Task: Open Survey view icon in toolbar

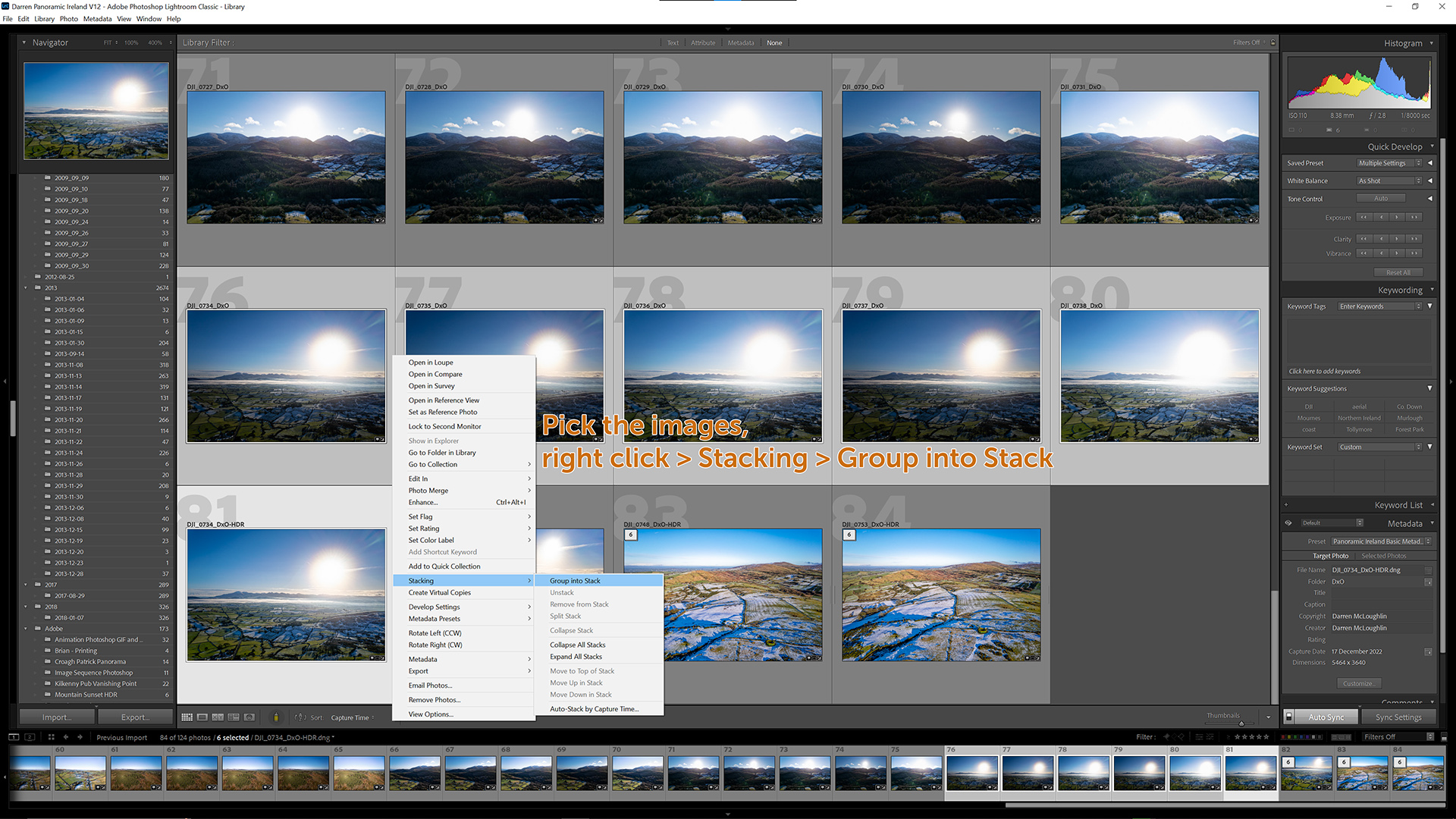Action: point(234,717)
